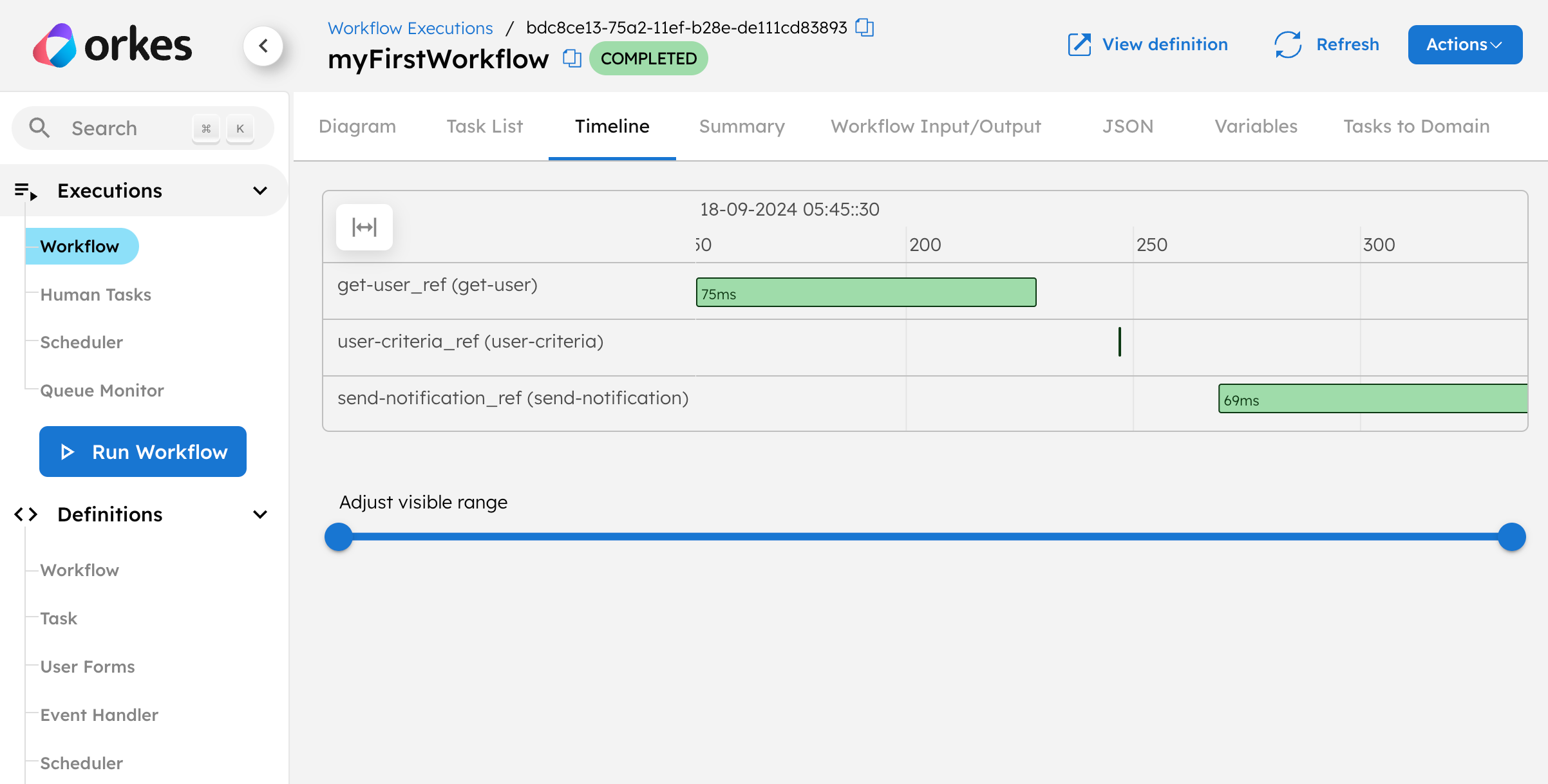Click the 18-09-2024 05:45::30 timestamp
Screen dimensions: 1548x784
click(x=789, y=209)
